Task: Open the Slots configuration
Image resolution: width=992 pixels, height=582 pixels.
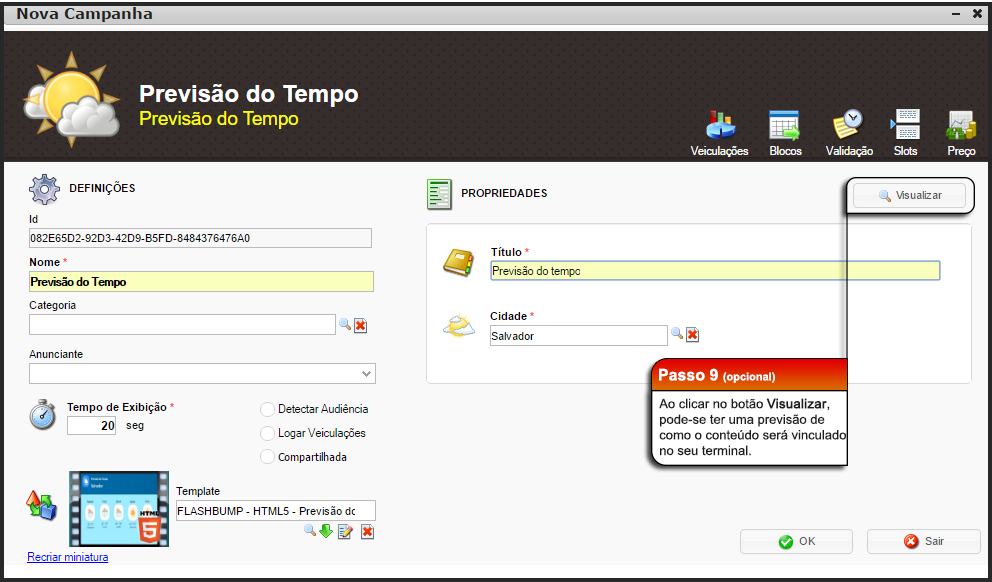Action: click(905, 132)
